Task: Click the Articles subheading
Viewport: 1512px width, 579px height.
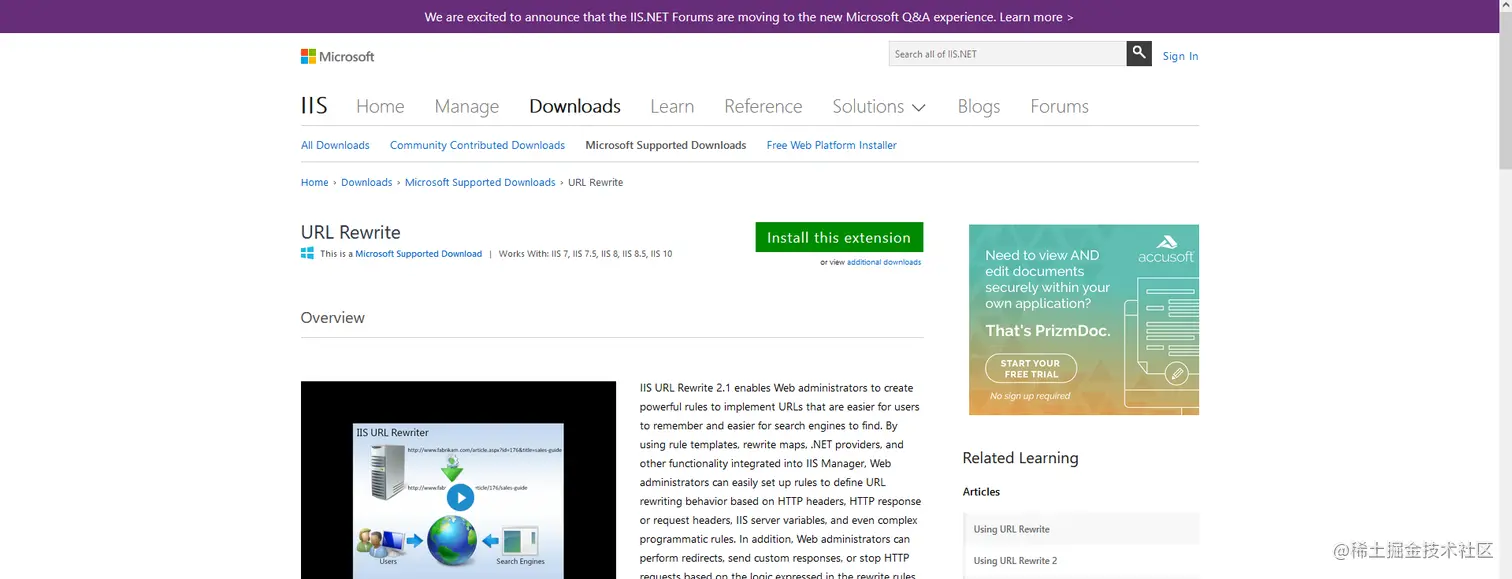Action: 981,491
